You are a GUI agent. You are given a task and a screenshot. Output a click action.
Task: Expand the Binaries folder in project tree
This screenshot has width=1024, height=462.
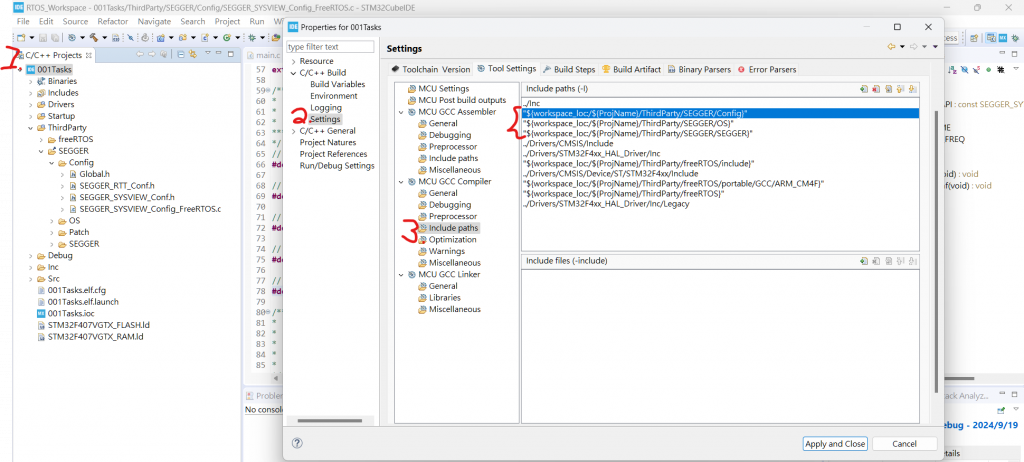click(30, 82)
